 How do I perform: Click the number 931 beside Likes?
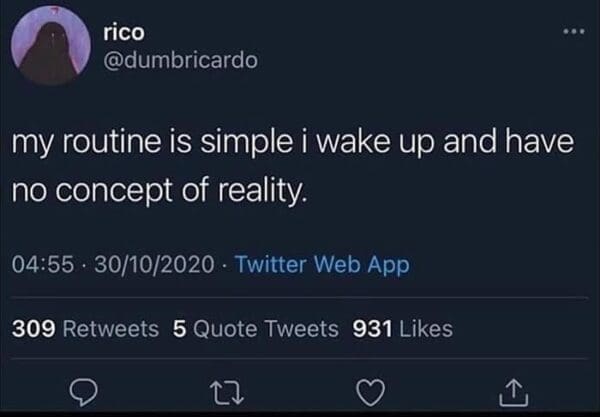click(373, 328)
